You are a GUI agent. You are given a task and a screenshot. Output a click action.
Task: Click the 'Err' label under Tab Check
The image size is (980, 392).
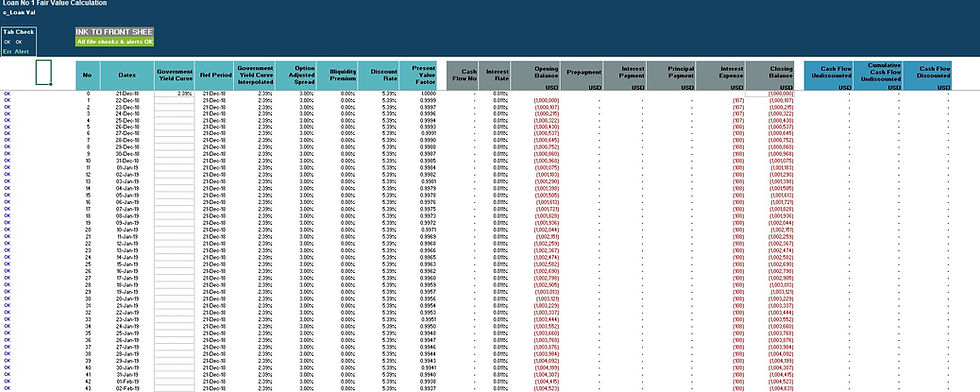[x=8, y=51]
